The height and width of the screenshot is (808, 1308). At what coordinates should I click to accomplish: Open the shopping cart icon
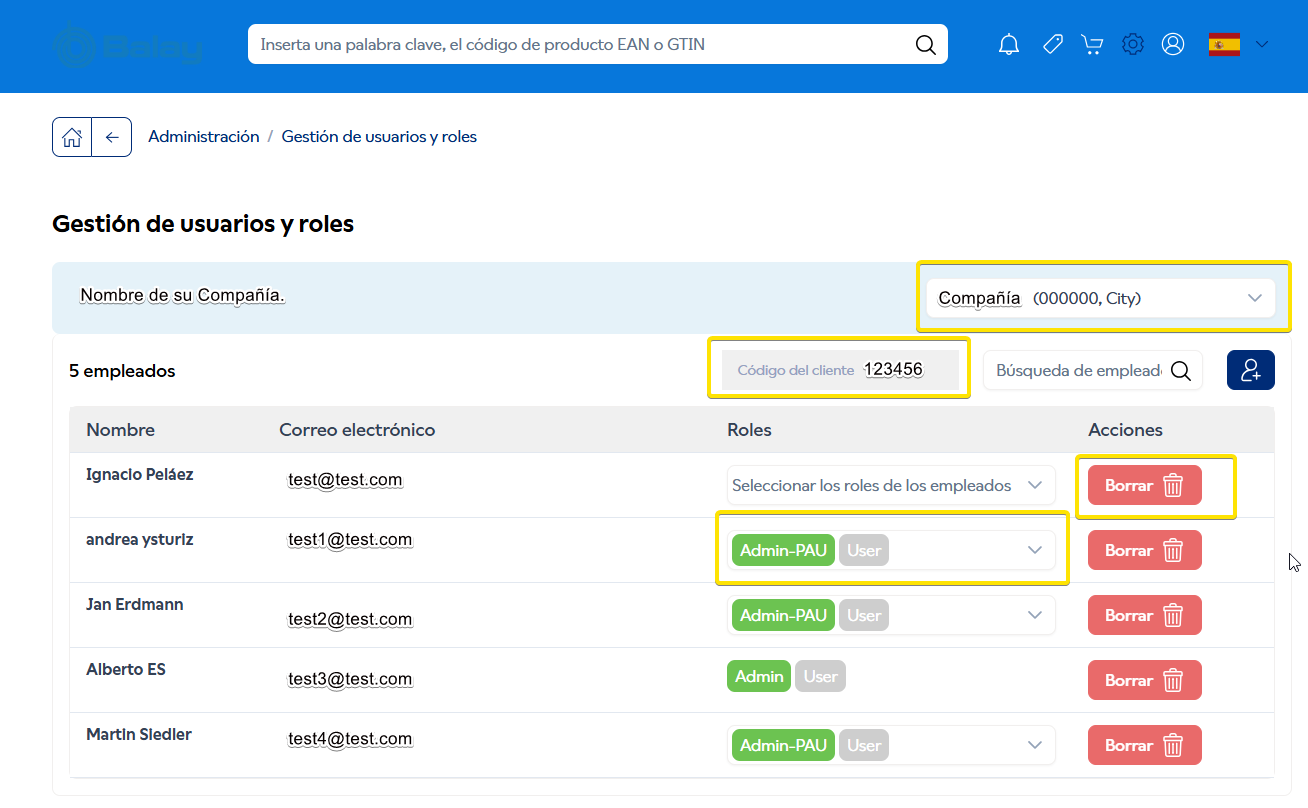(x=1092, y=45)
